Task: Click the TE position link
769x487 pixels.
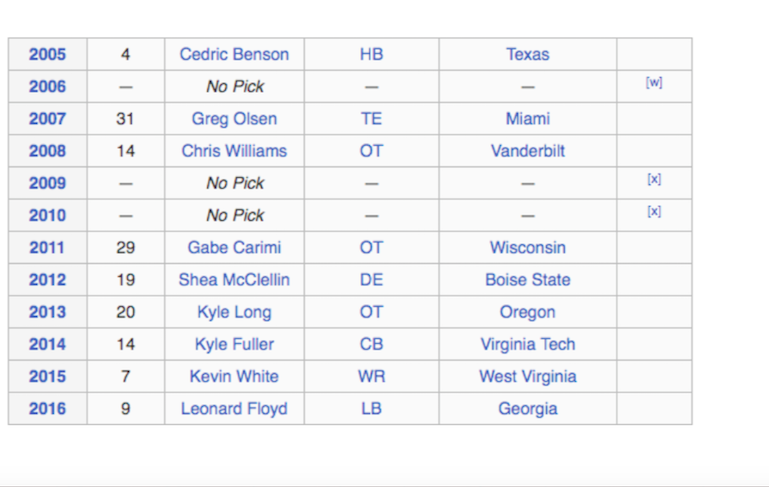Action: [x=371, y=119]
